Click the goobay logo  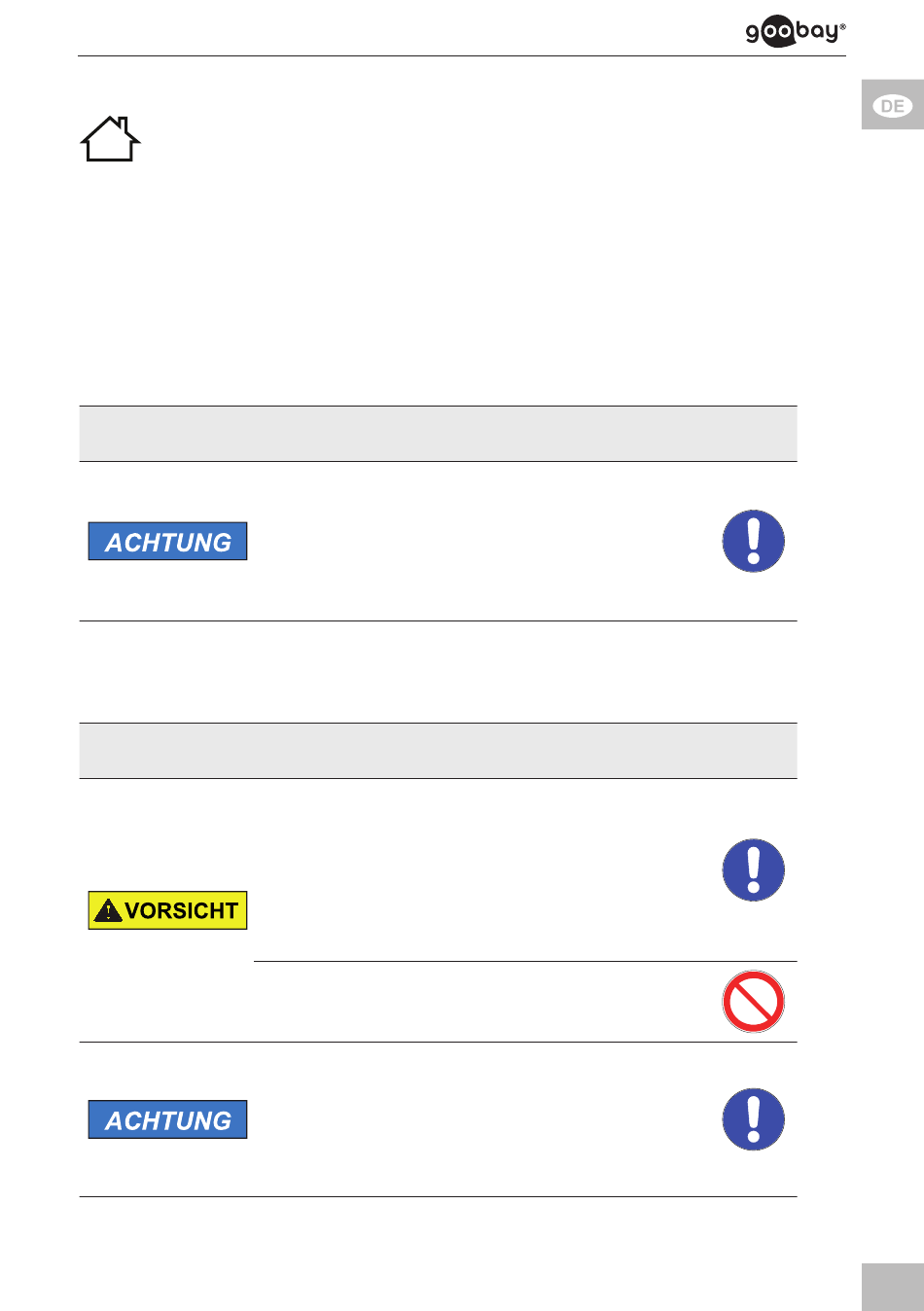point(796,32)
